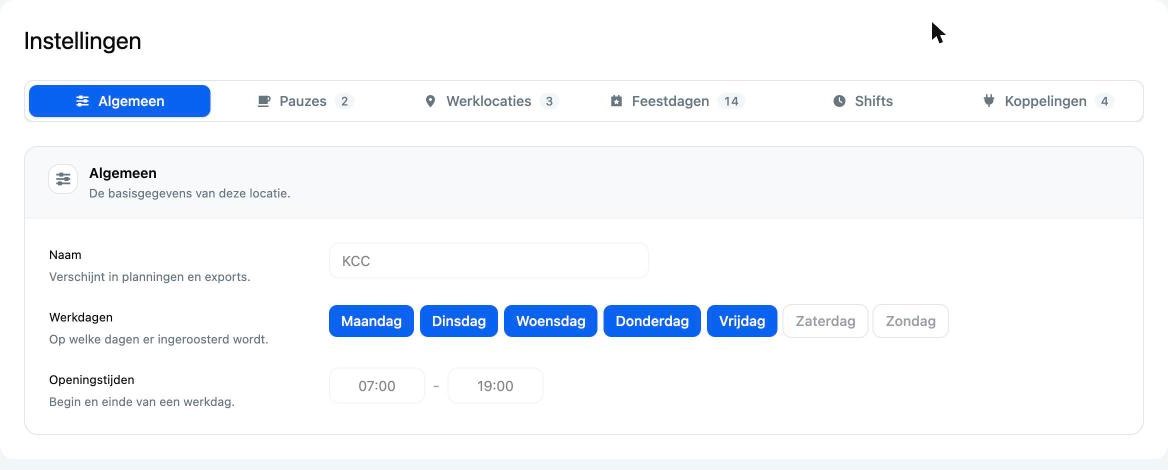Click the bold Algemeen section title
The height and width of the screenshot is (470, 1168).
(123, 173)
